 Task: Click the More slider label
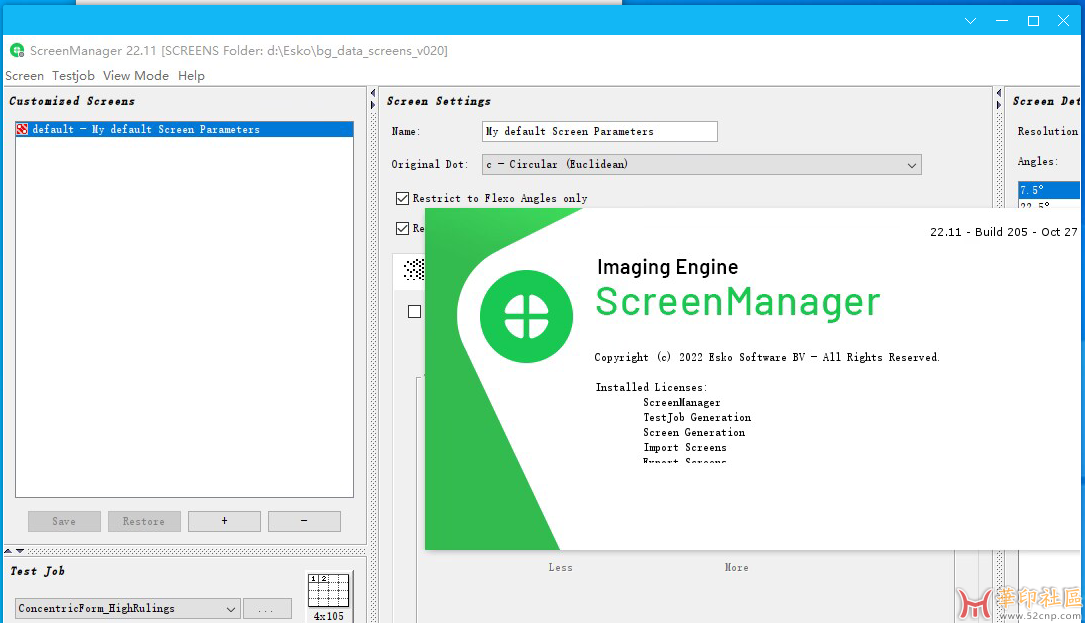pos(736,568)
